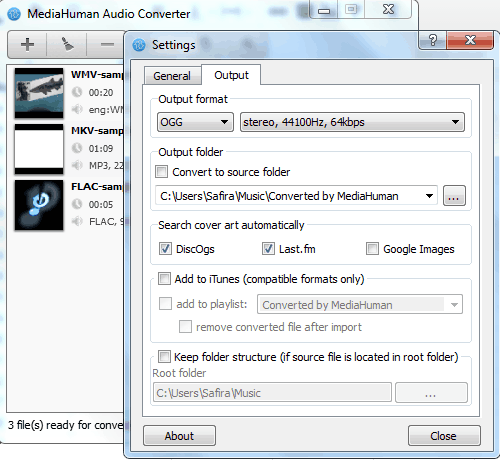Screen dimensions: 500x460
Task: Click the speaker icon next to FLAC info
Action: point(77,221)
